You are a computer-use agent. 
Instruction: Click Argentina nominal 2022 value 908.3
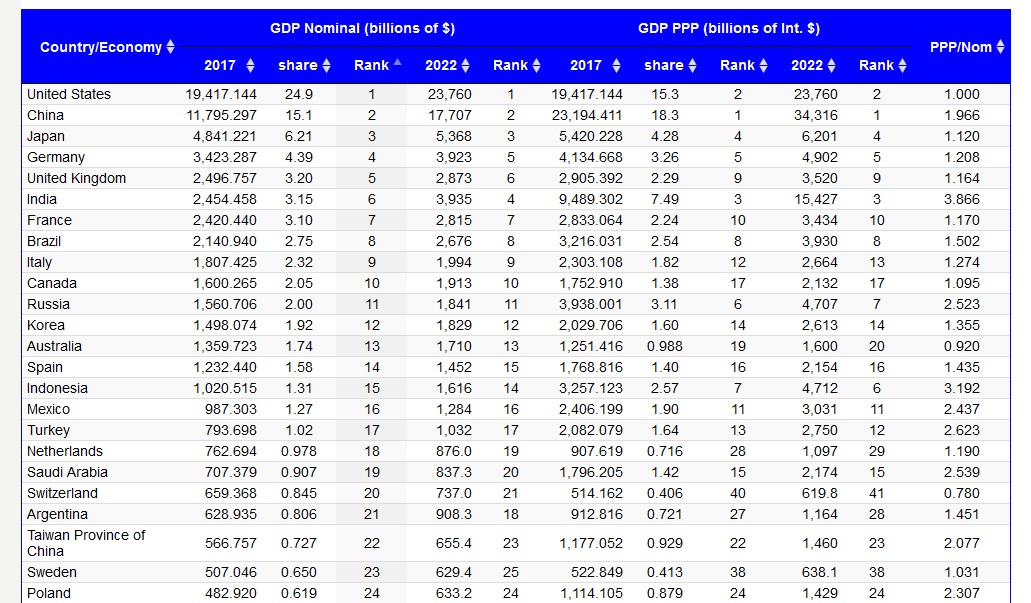pos(454,515)
